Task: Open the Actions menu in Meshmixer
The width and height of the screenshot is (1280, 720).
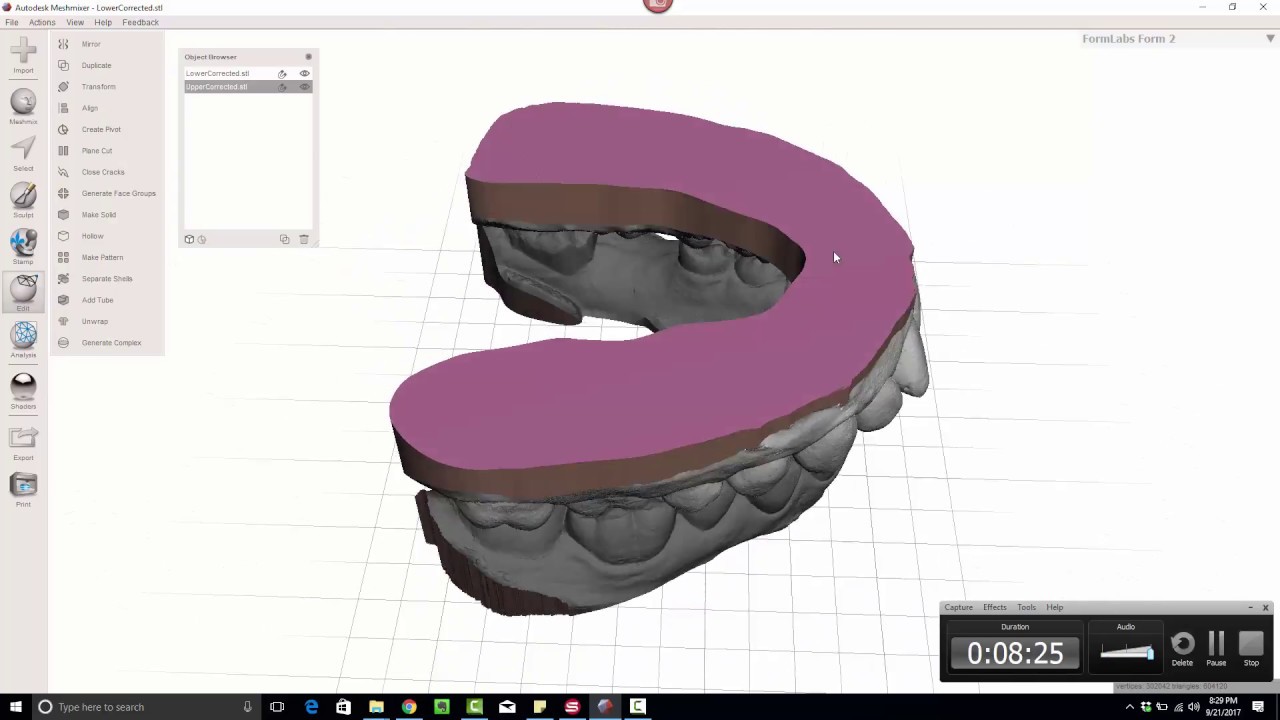Action: (42, 22)
